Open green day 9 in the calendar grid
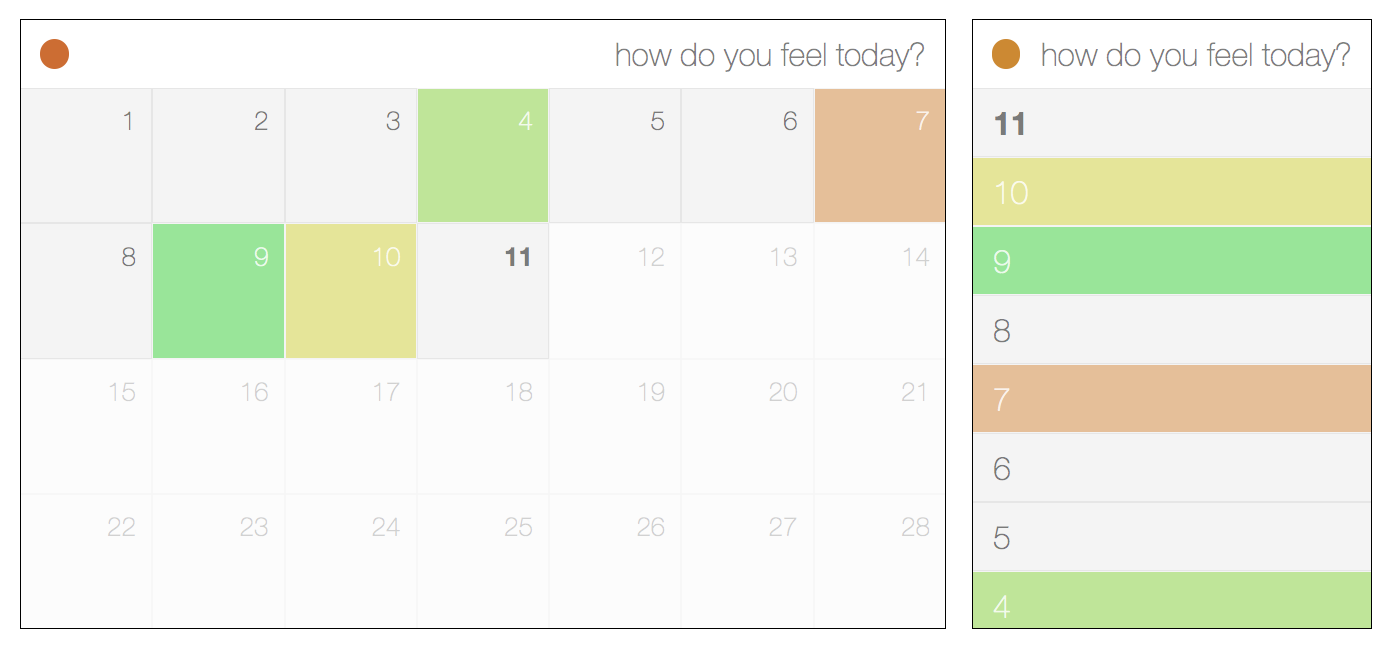Image resolution: width=1392 pixels, height=651 pixels. 219,291
